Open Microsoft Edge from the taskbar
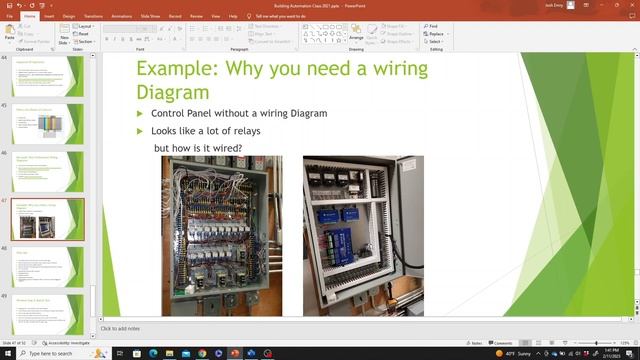The height and width of the screenshot is (360, 640). [153, 353]
